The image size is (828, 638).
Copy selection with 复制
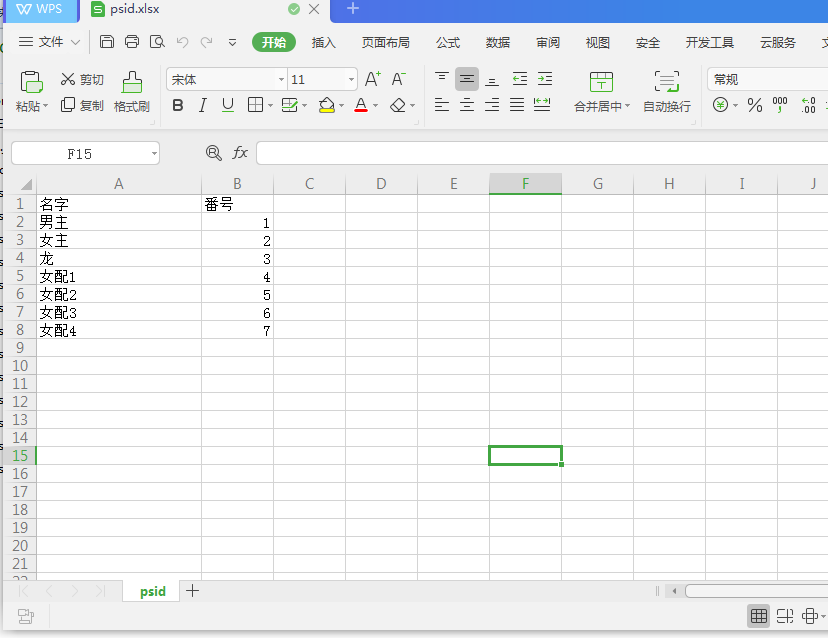click(x=82, y=105)
